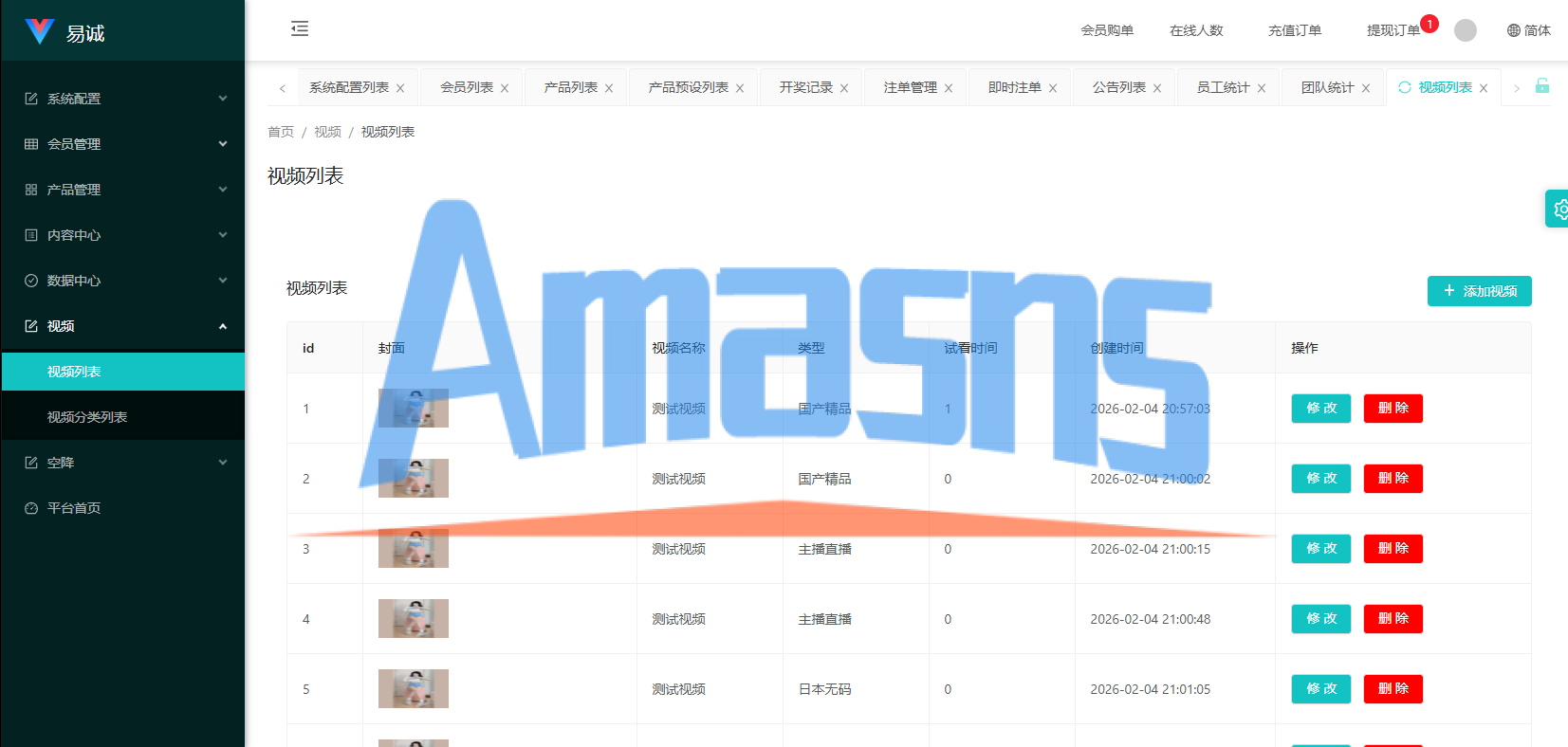Expand the 产品管理 sidebar menu

(123, 190)
